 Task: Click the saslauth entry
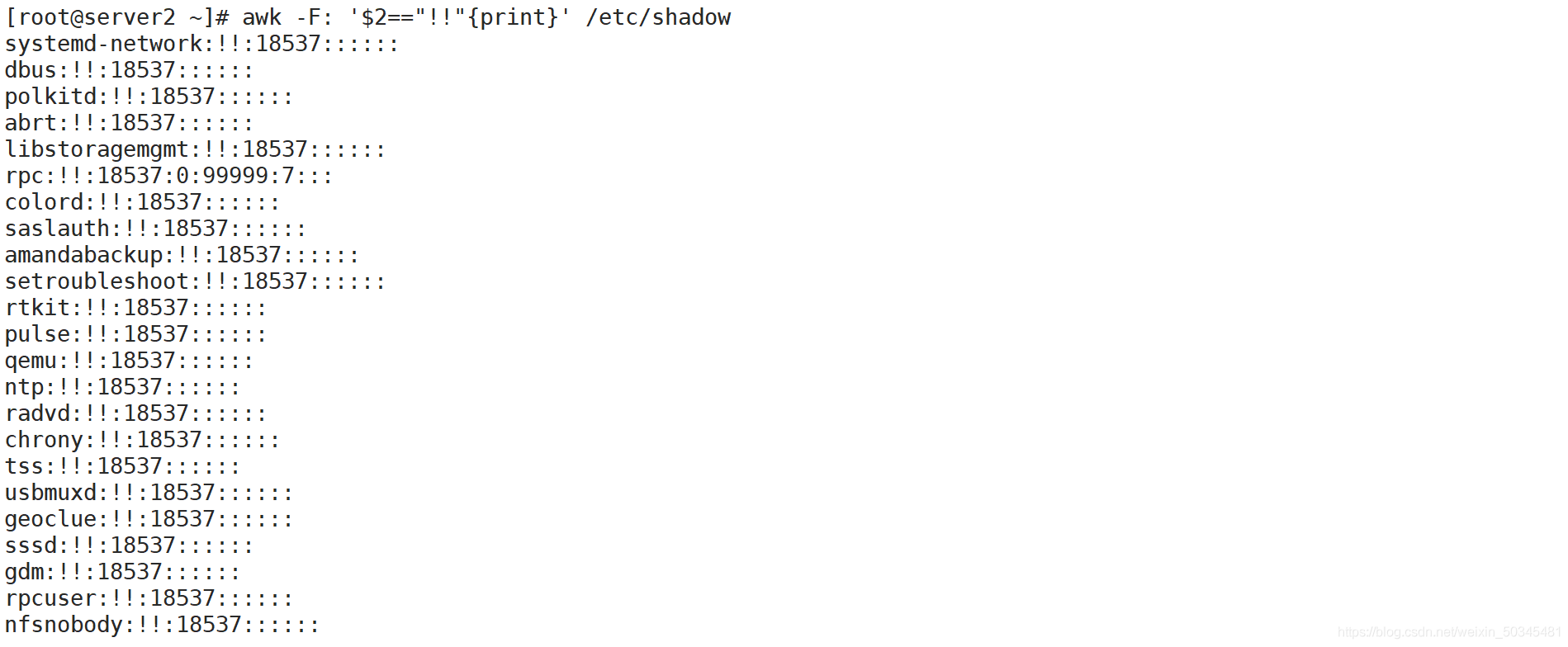tap(155, 229)
